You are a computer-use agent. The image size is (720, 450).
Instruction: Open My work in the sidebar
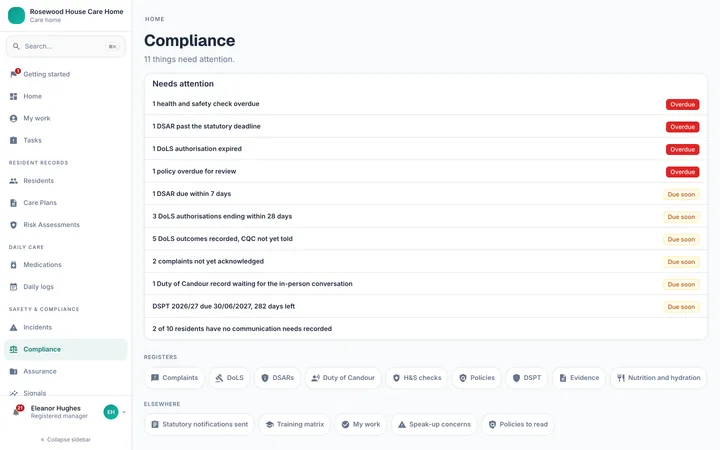coord(66,118)
